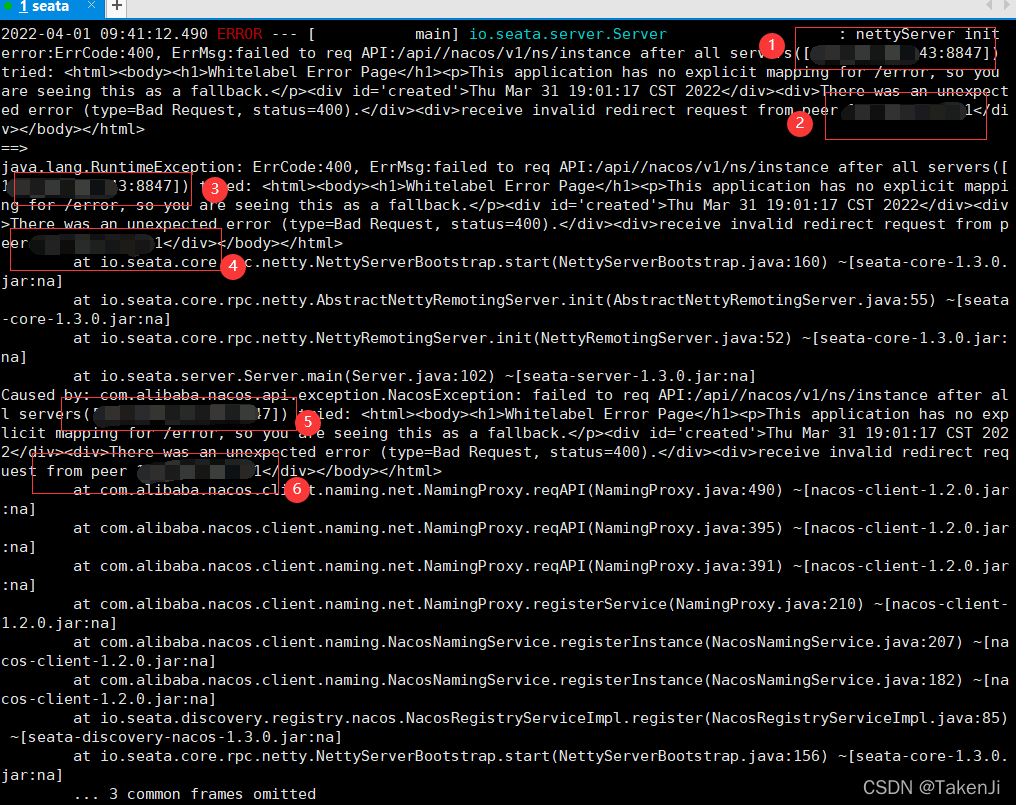This screenshot has height=805, width=1016.
Task: Click the red ERROR keyword in the log header
Action: click(239, 33)
